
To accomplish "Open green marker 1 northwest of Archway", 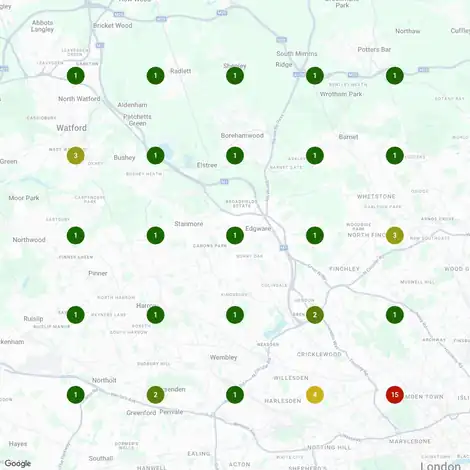I will (x=395, y=315).
